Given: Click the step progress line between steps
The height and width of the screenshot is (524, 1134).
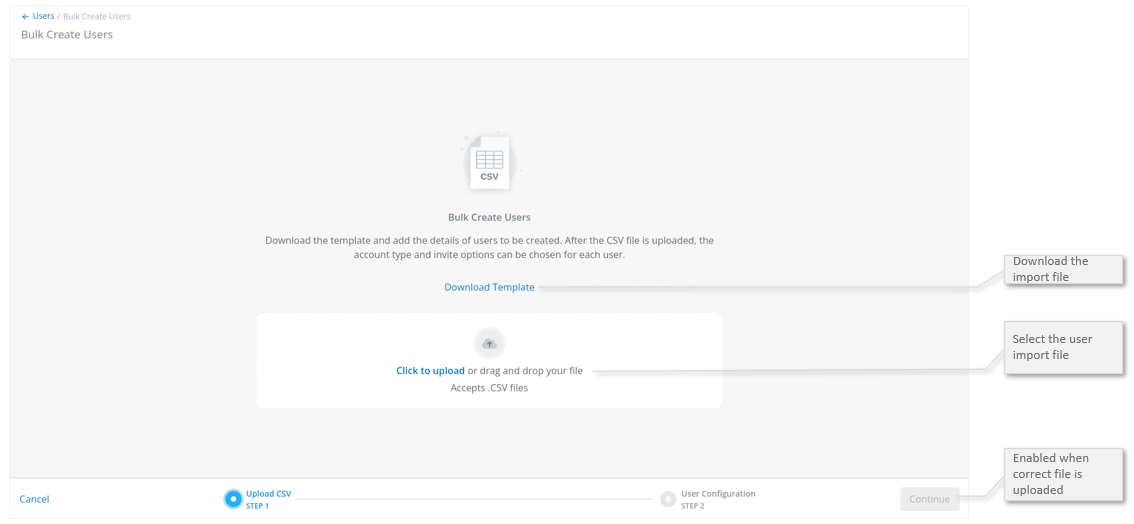Looking at the screenshot, I should point(475,499).
